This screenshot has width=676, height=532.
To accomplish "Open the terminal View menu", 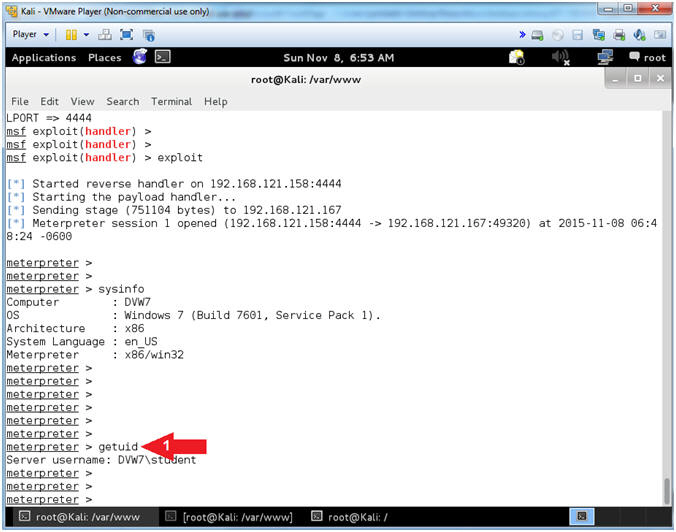I will pyautogui.click(x=82, y=102).
